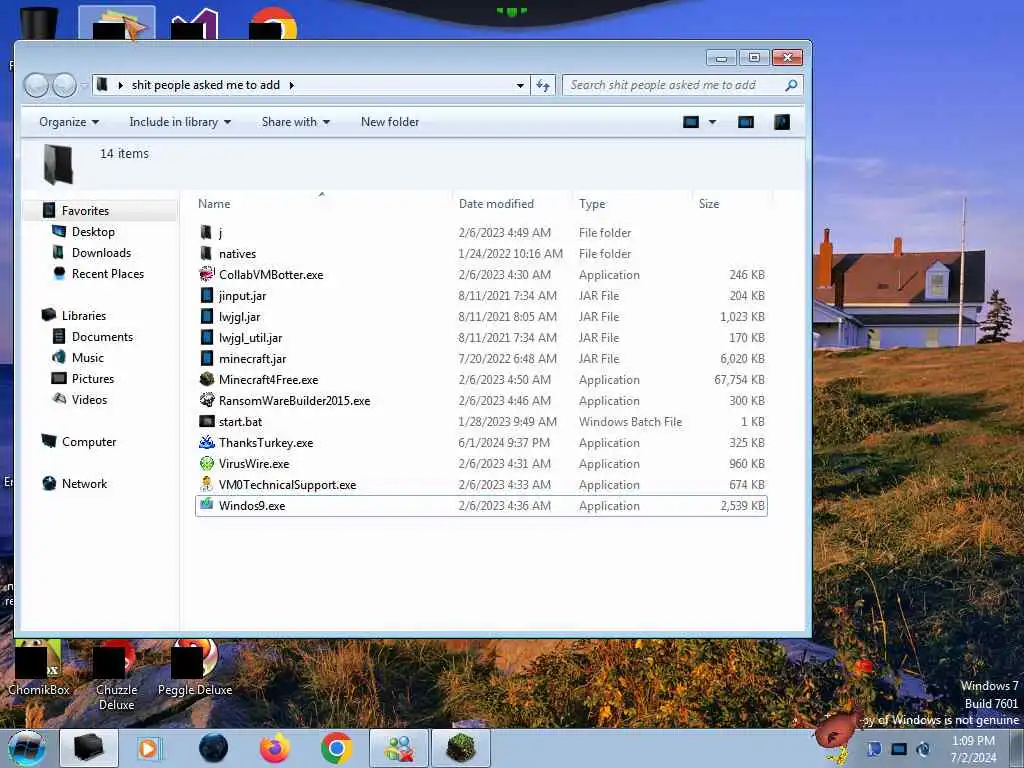Open recent pages dropdown near Back buttons
Image resolution: width=1024 pixels, height=768 pixels.
coord(84,85)
